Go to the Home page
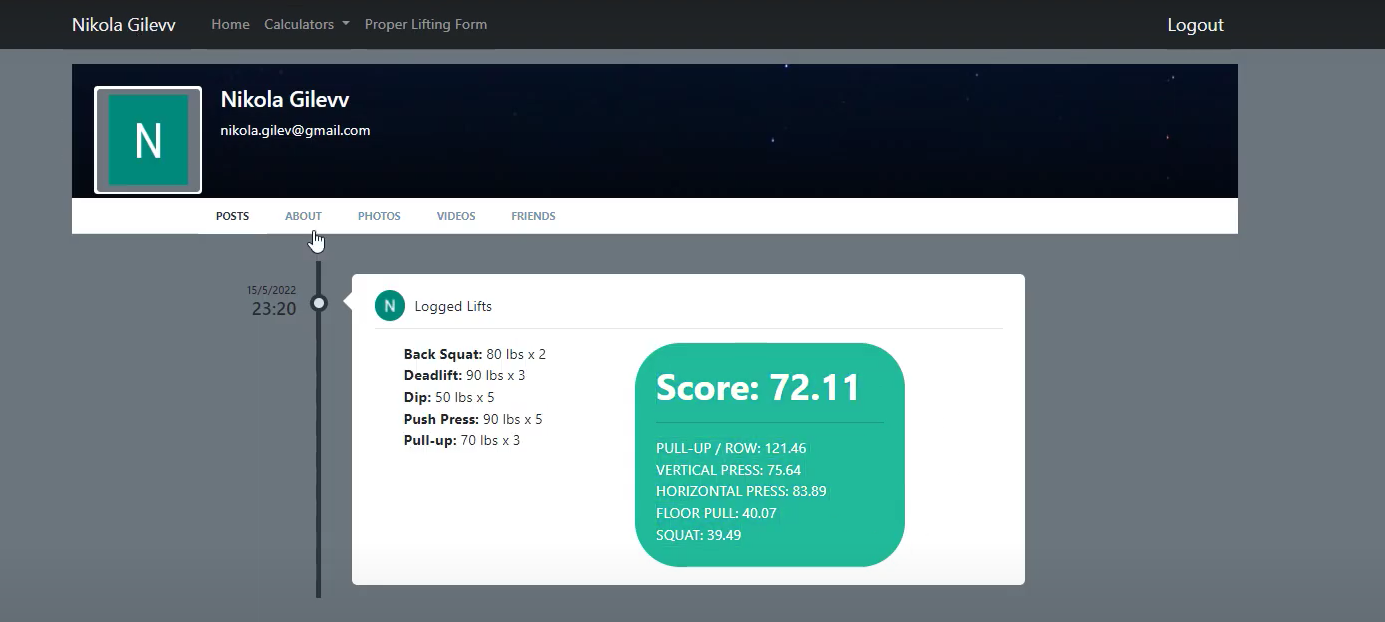1385x622 pixels. pyautogui.click(x=230, y=24)
